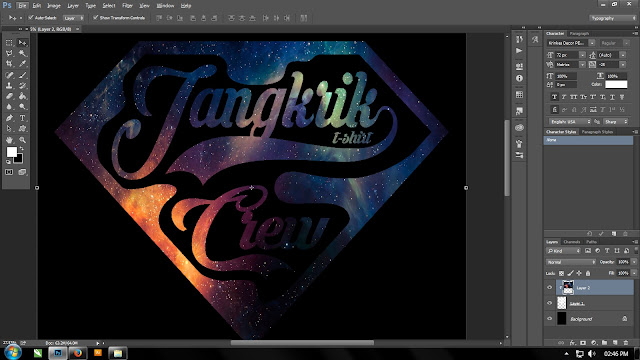Open the font family dropdown

(x=591, y=43)
